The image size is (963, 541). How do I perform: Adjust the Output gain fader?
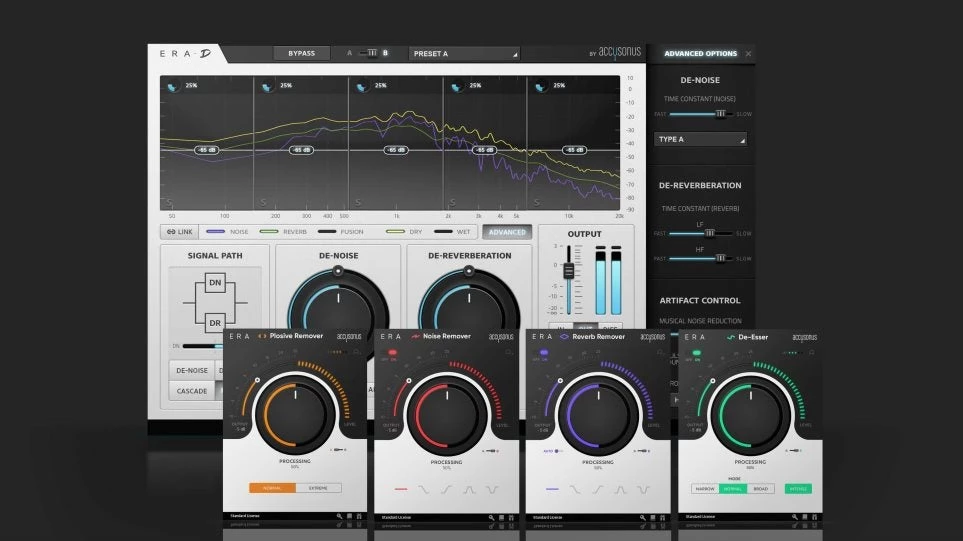coord(569,272)
